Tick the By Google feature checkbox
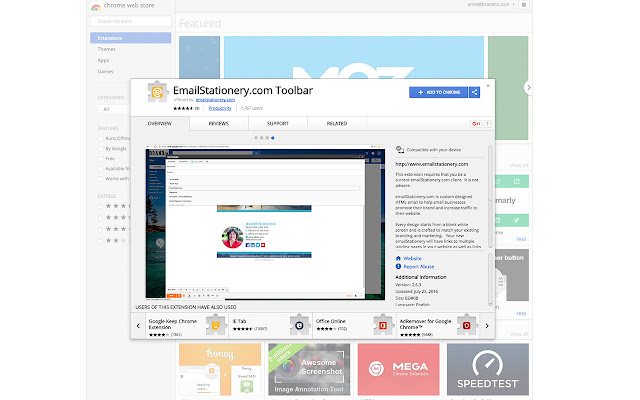The height and width of the screenshot is (400, 640). [100, 149]
